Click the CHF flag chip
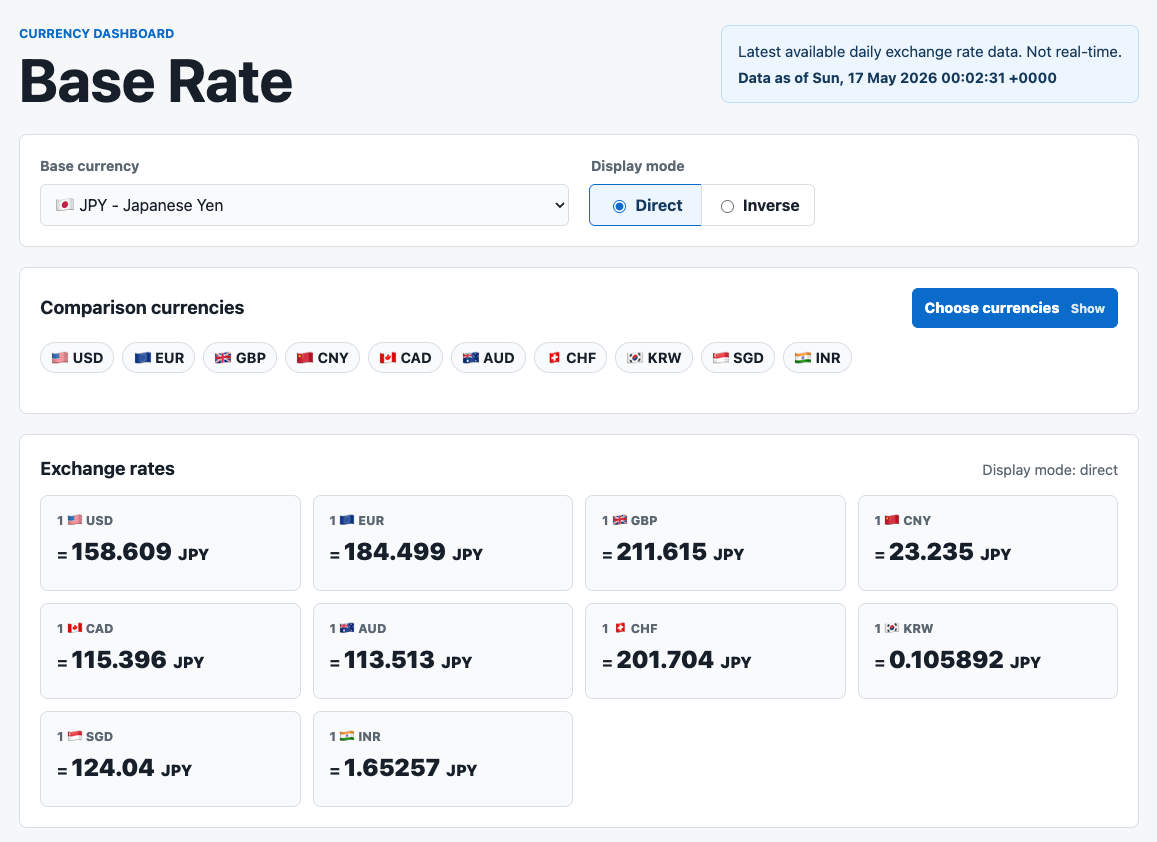Viewport: 1157px width, 842px height. [571, 358]
